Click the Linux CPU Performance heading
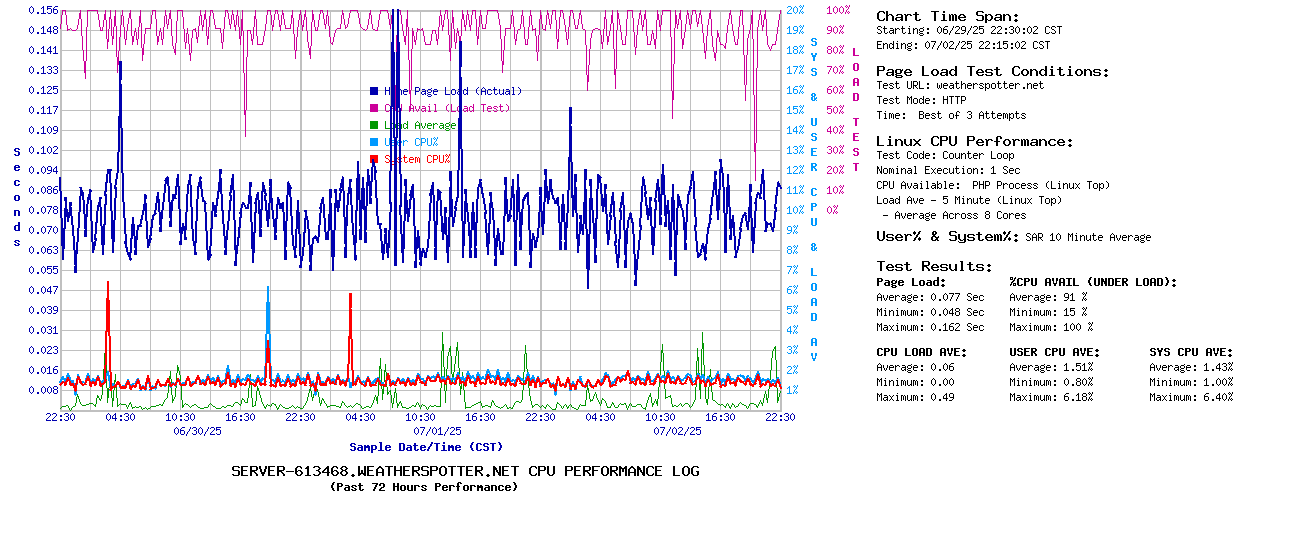 point(974,141)
